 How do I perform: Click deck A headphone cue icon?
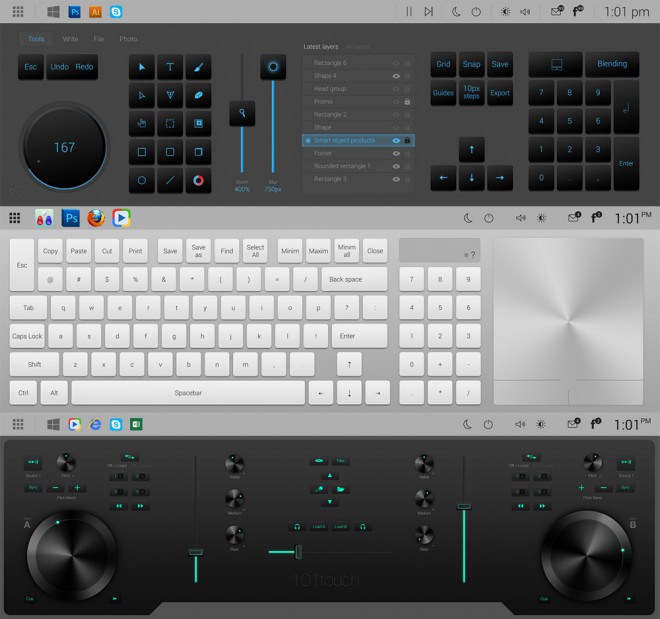click(x=297, y=526)
